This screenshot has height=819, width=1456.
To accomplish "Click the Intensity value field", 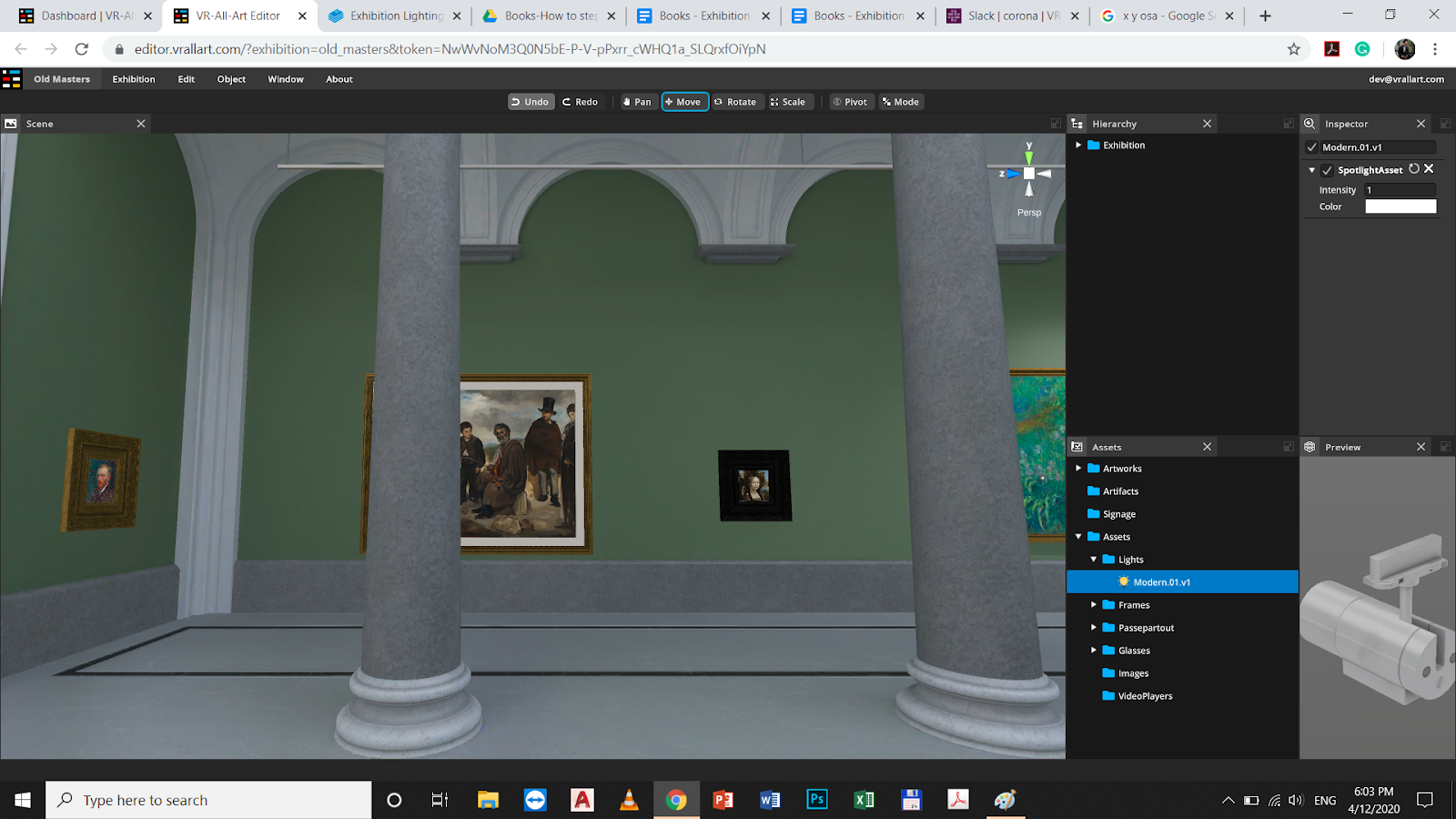I will [1400, 190].
